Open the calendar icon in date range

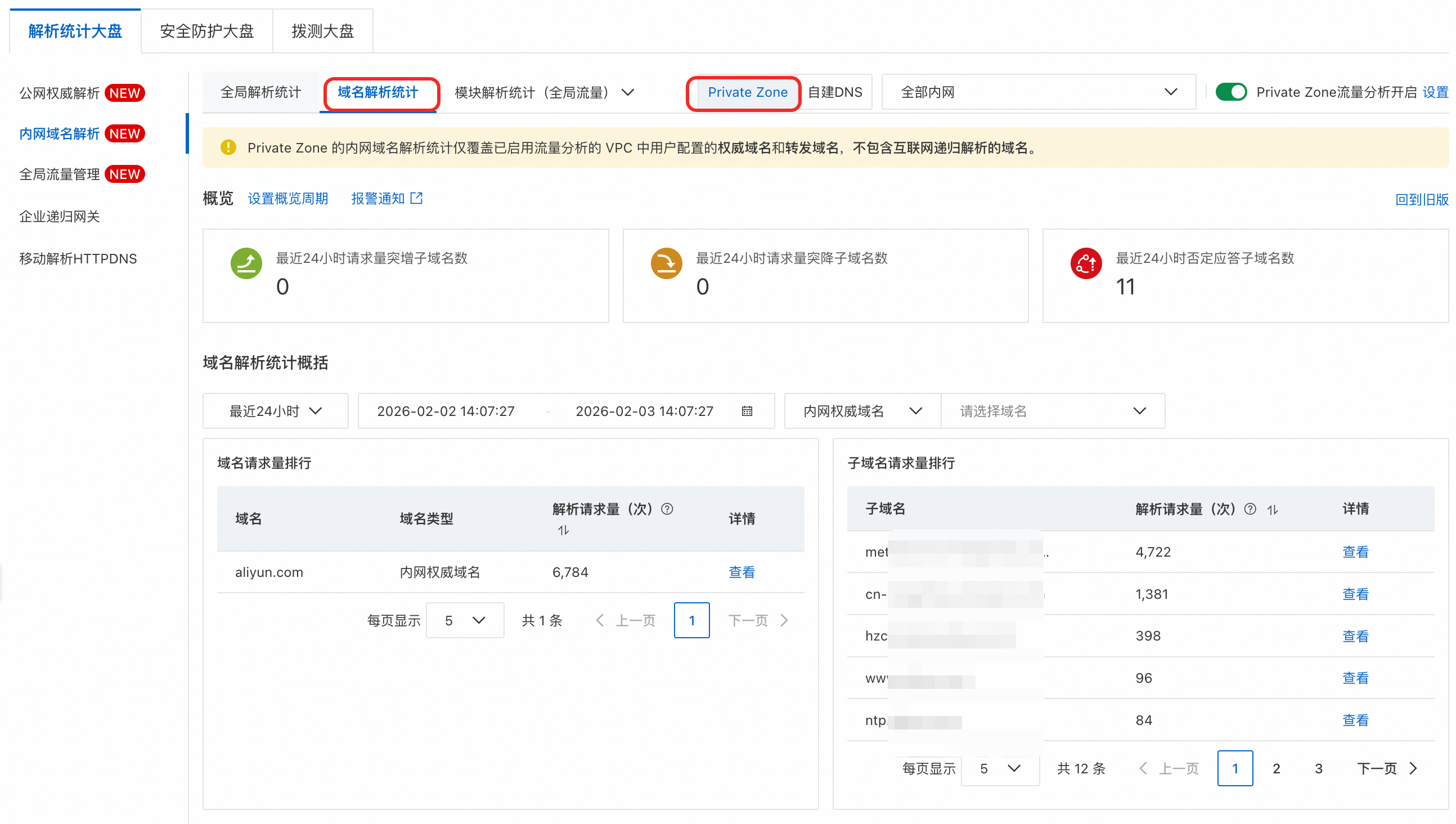(747, 411)
